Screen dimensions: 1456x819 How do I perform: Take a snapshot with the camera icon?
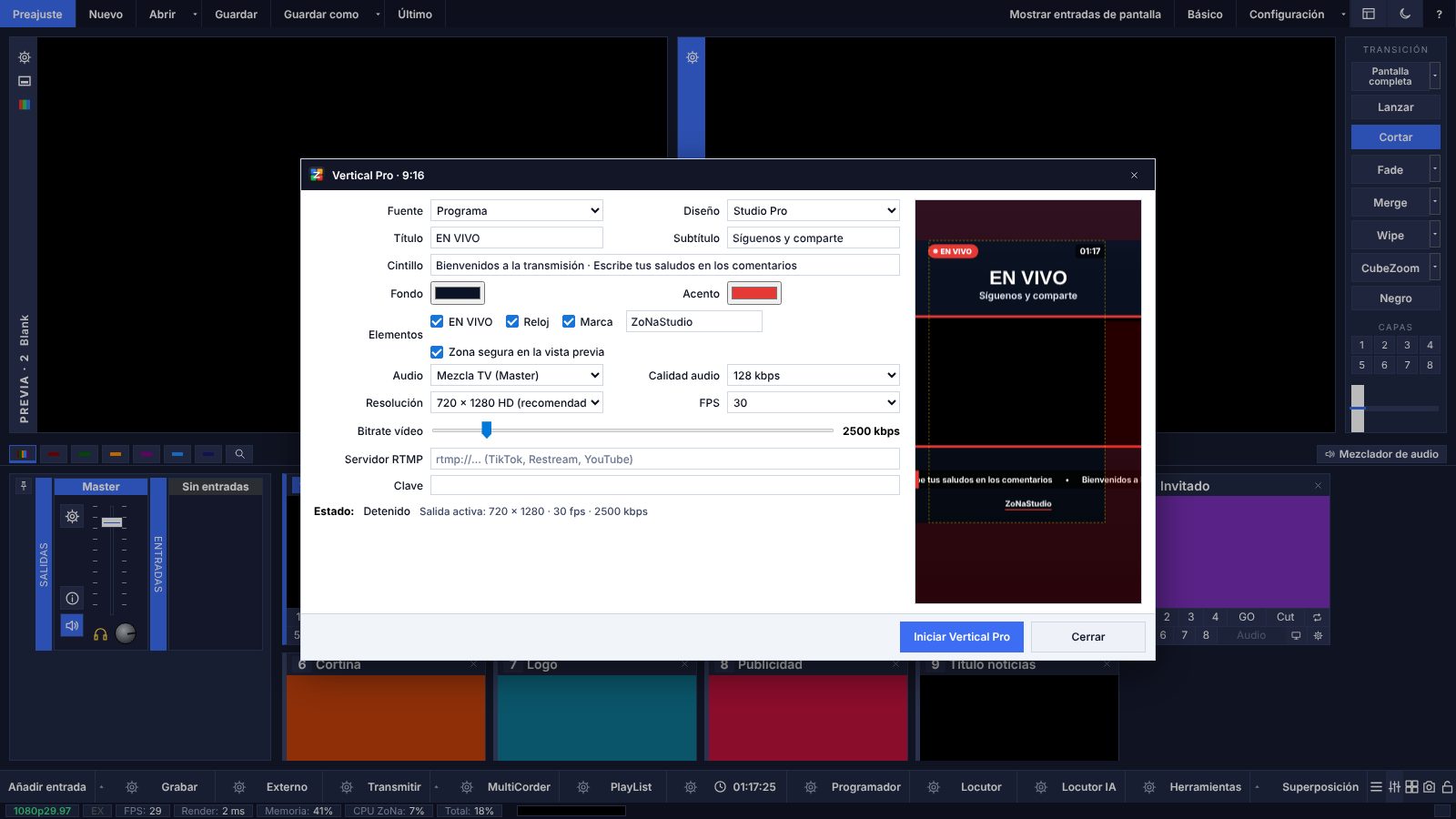pos(1429,787)
